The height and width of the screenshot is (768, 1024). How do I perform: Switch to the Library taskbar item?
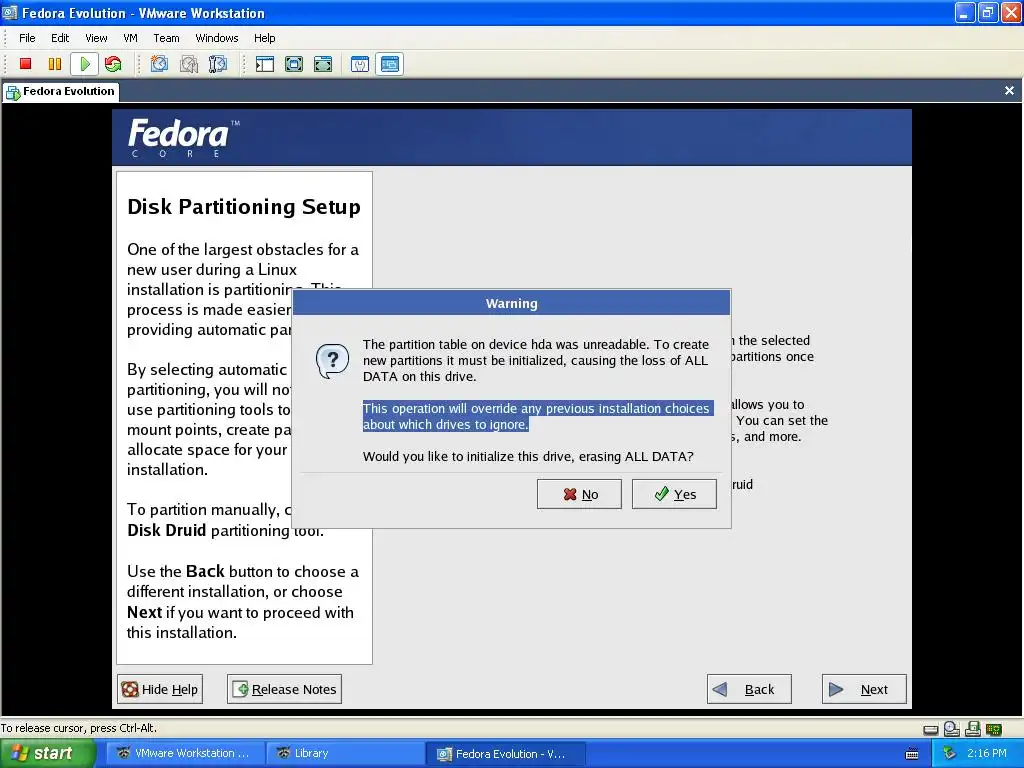click(343, 754)
